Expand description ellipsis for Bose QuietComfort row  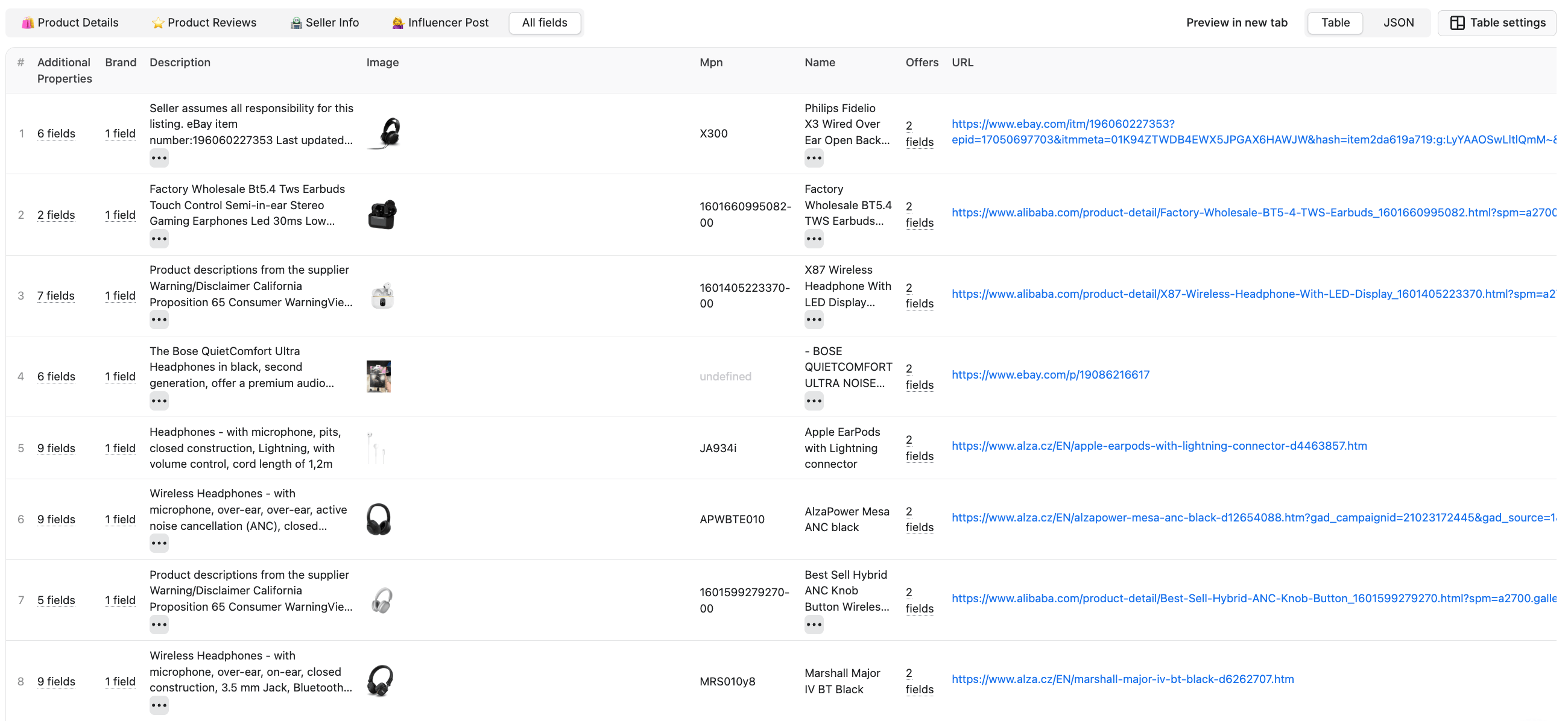[x=159, y=401]
